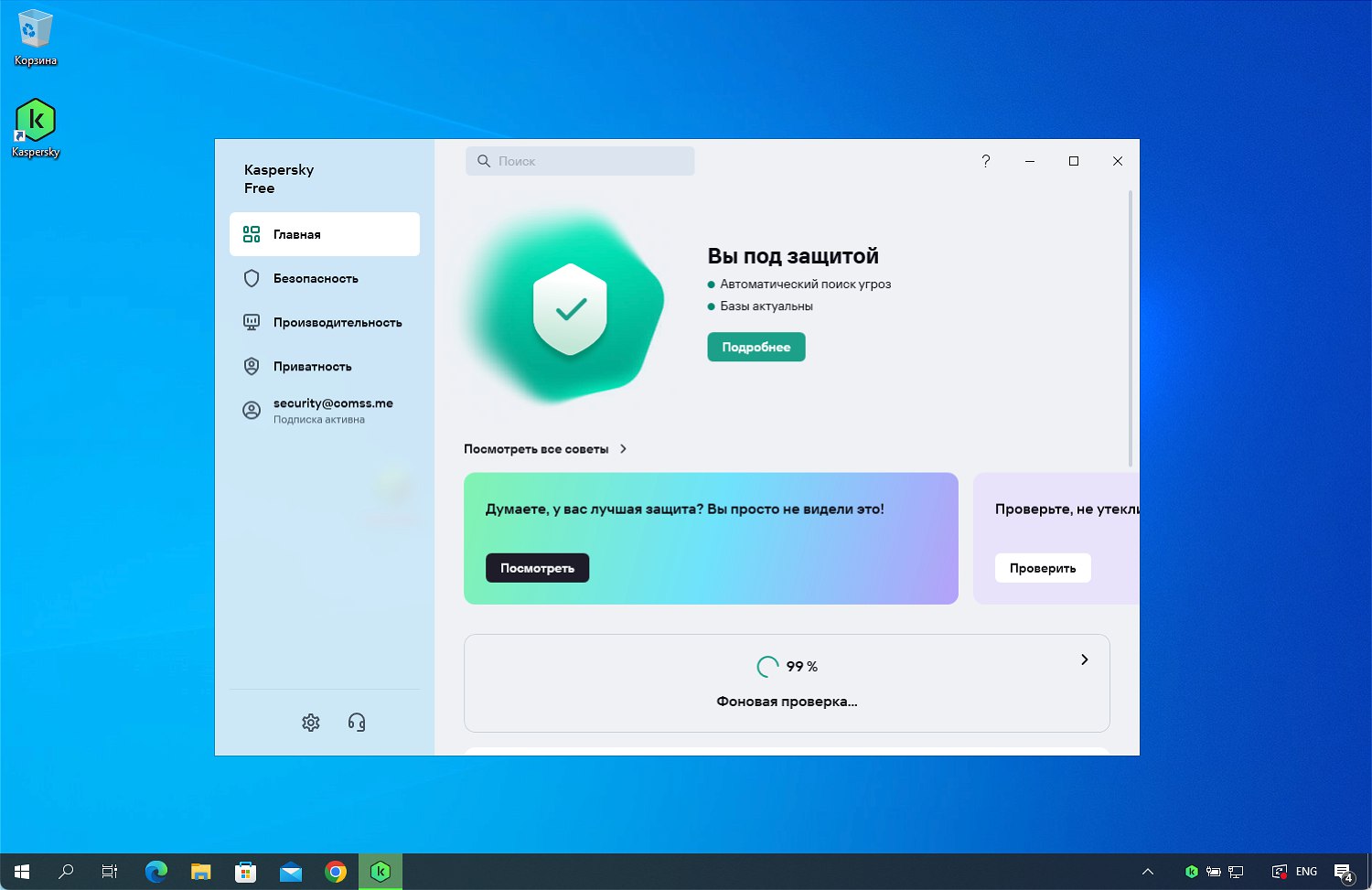Viewport: 1372px width, 890px height.
Task: Click the Kaspersky taskbar button
Action: click(381, 872)
